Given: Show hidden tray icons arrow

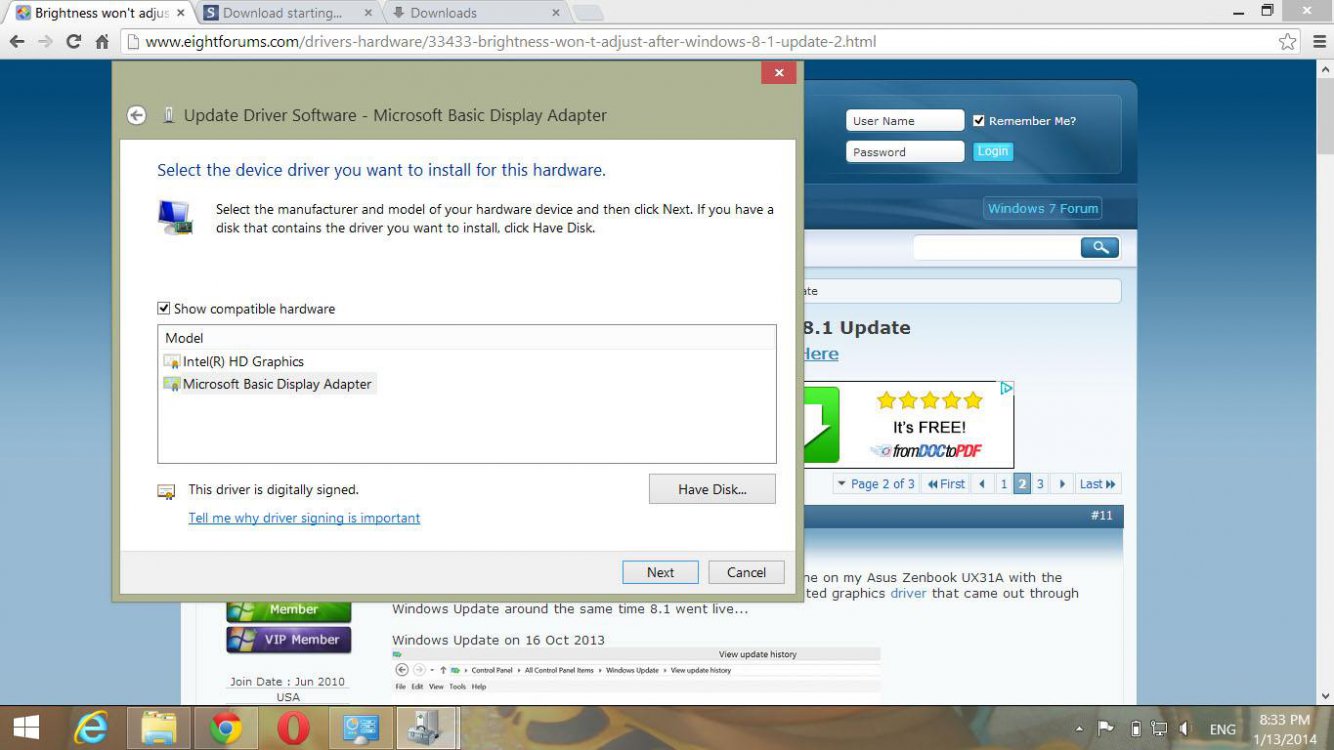Looking at the screenshot, I should (1080, 729).
